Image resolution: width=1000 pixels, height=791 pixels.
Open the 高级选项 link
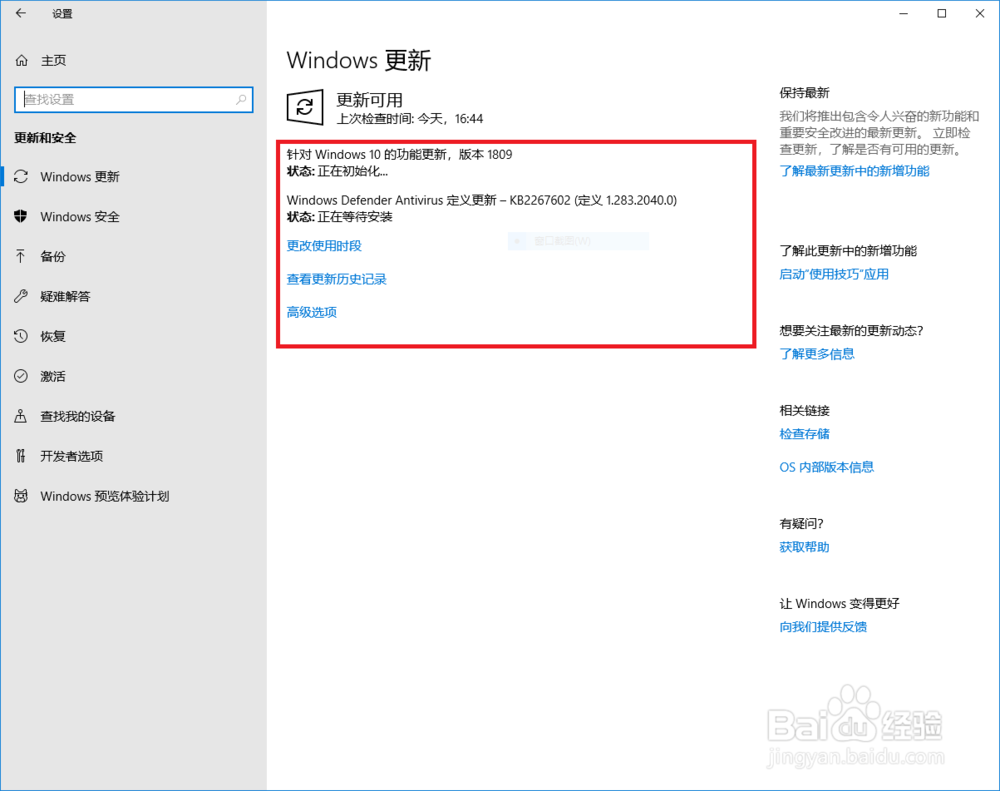tap(311, 312)
